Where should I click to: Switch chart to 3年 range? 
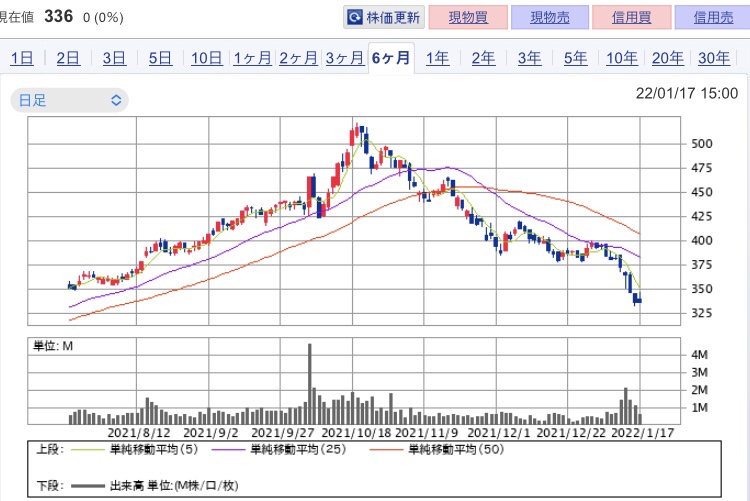coord(529,58)
